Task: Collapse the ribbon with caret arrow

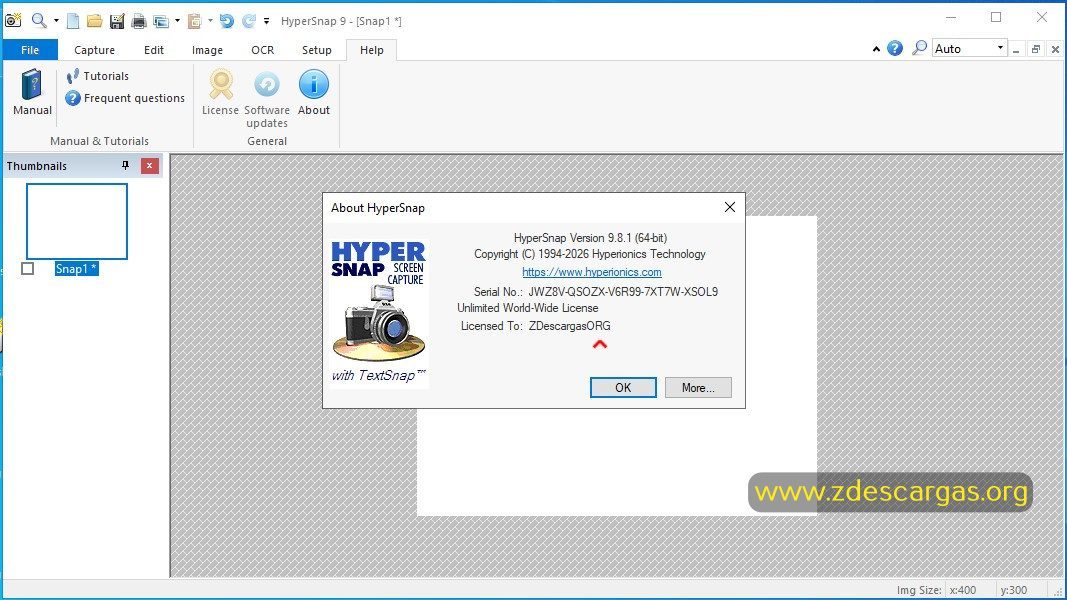Action: coord(876,49)
